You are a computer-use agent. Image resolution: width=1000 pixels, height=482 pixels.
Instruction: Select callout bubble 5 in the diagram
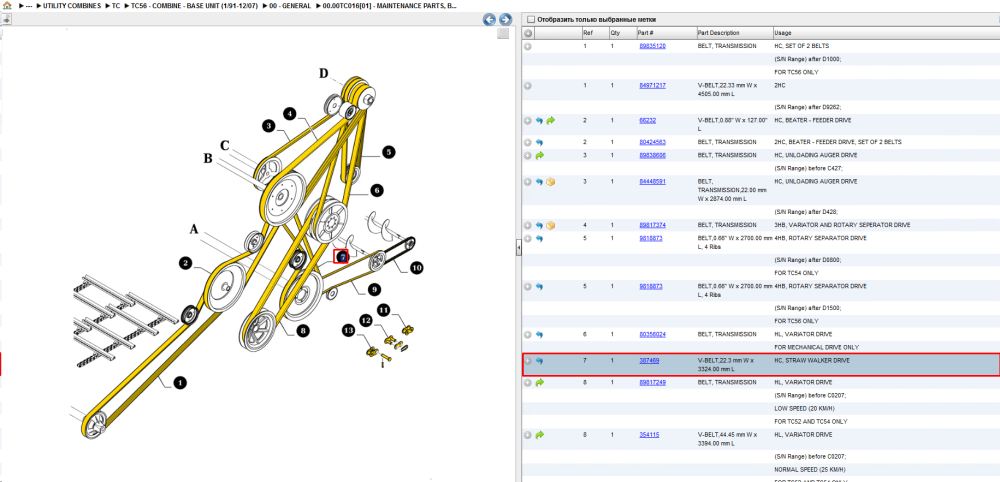pyautogui.click(x=389, y=152)
